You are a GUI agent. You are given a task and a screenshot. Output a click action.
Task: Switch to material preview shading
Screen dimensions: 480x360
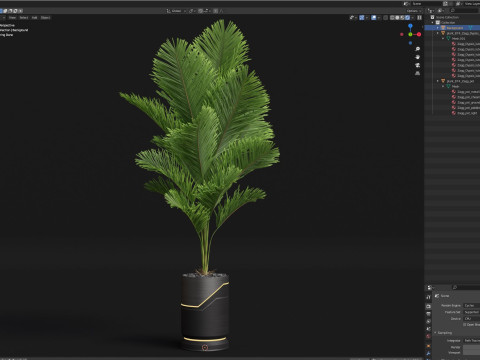click(x=402, y=18)
